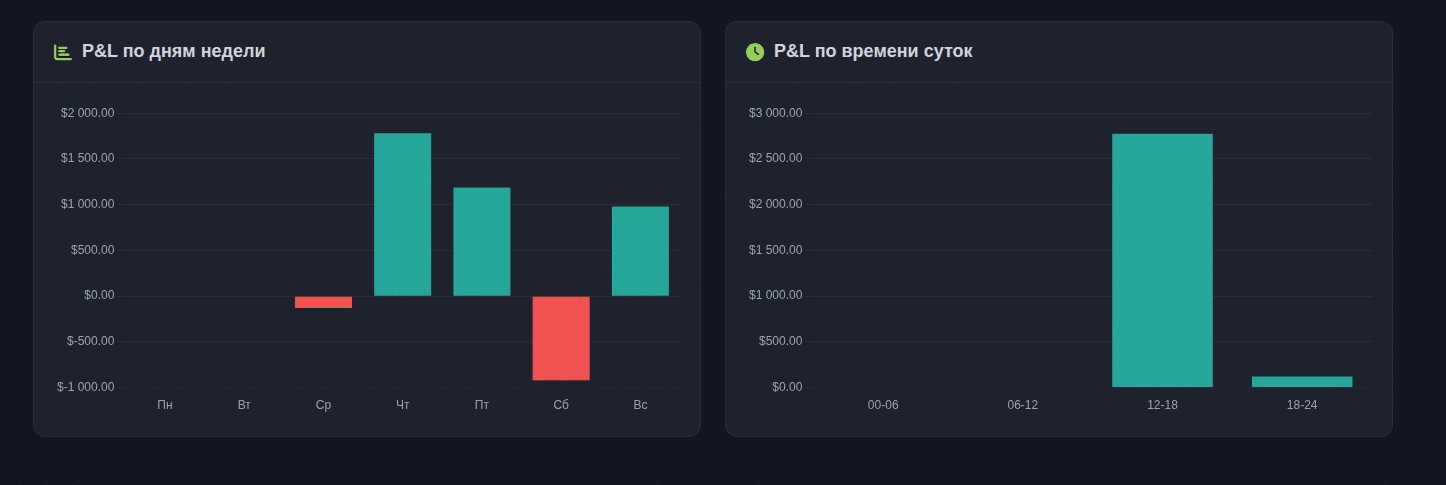Click the 00-06 time axis label
The width and height of the screenshot is (1446, 485).
pos(883,405)
